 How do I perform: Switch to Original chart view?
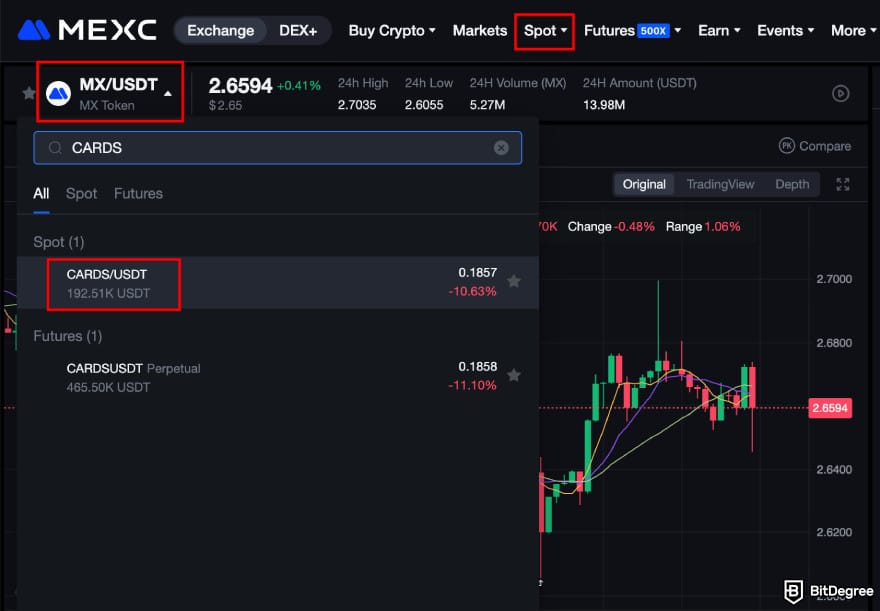click(x=644, y=184)
